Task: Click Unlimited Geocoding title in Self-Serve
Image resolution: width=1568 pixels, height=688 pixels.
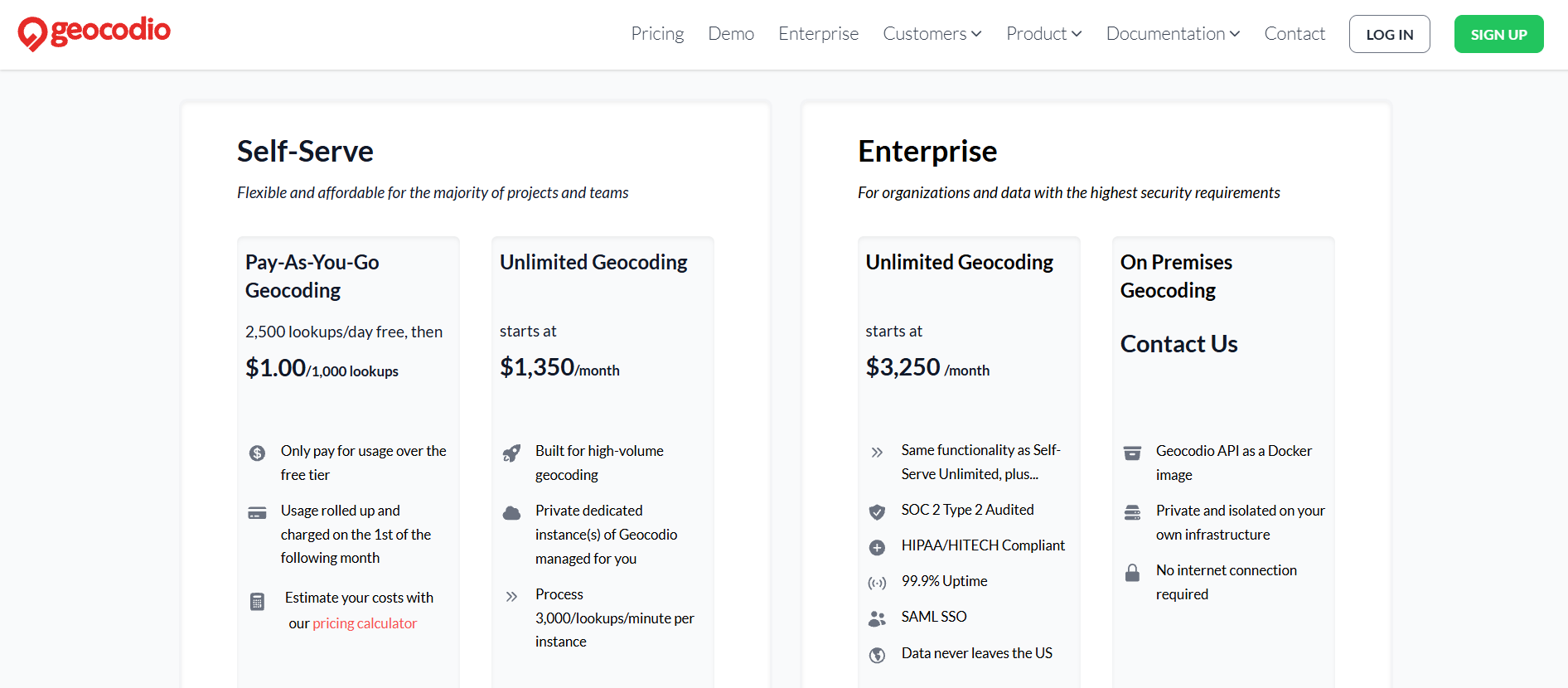Action: click(x=593, y=262)
